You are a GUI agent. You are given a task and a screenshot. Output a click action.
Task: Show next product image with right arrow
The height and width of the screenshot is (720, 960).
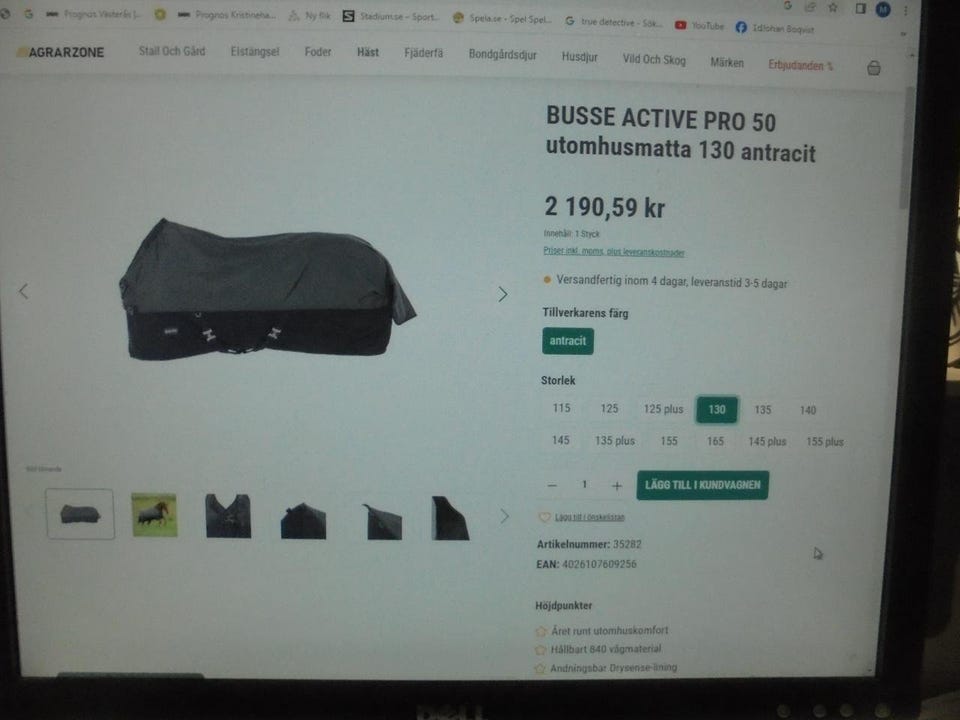pos(503,294)
